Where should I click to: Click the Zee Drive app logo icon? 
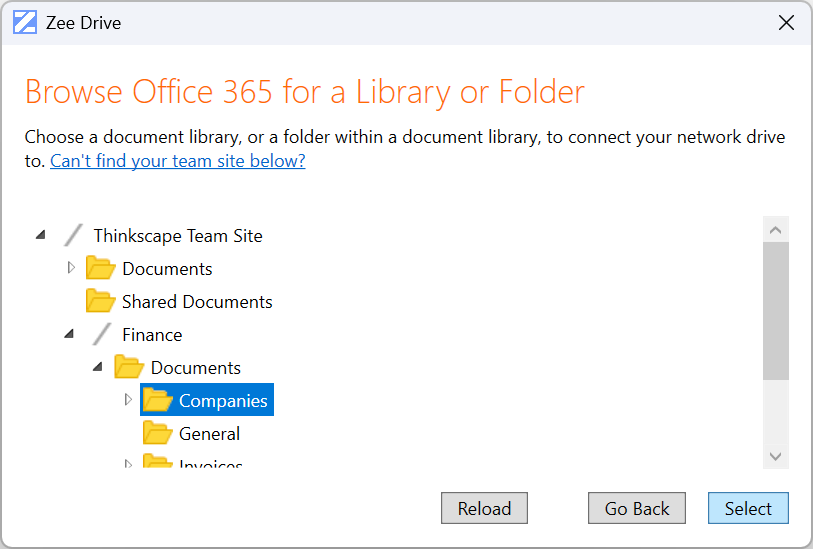[24, 22]
